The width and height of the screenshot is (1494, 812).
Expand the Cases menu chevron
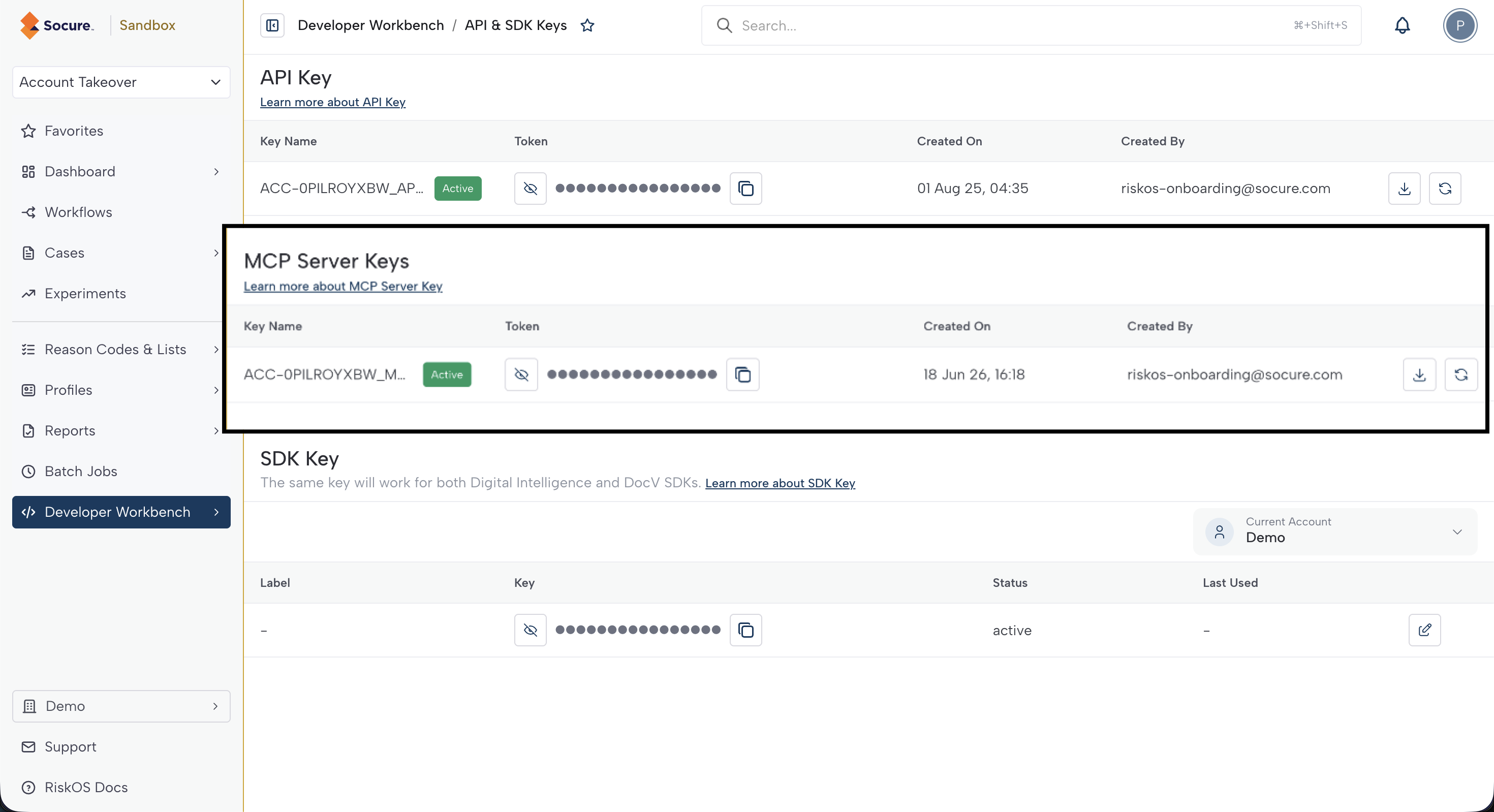click(216, 253)
